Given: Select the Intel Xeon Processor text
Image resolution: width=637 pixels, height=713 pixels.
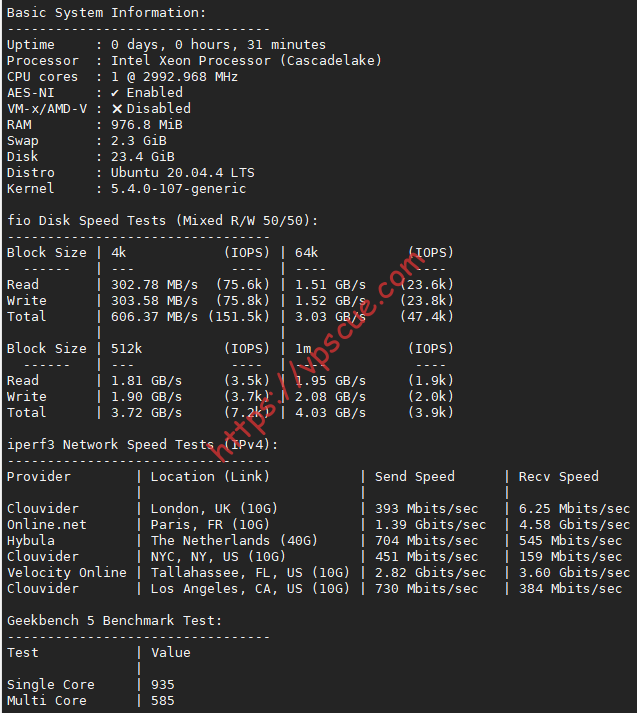Looking at the screenshot, I should pyautogui.click(x=191, y=60).
